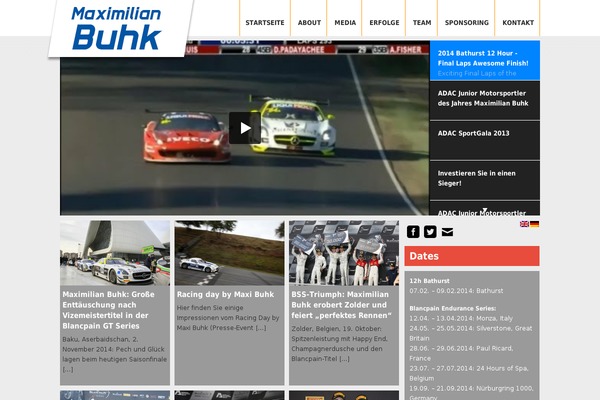Select Investieren Sie in einen Sieger item
This screenshot has height=400, width=600.
point(485,181)
